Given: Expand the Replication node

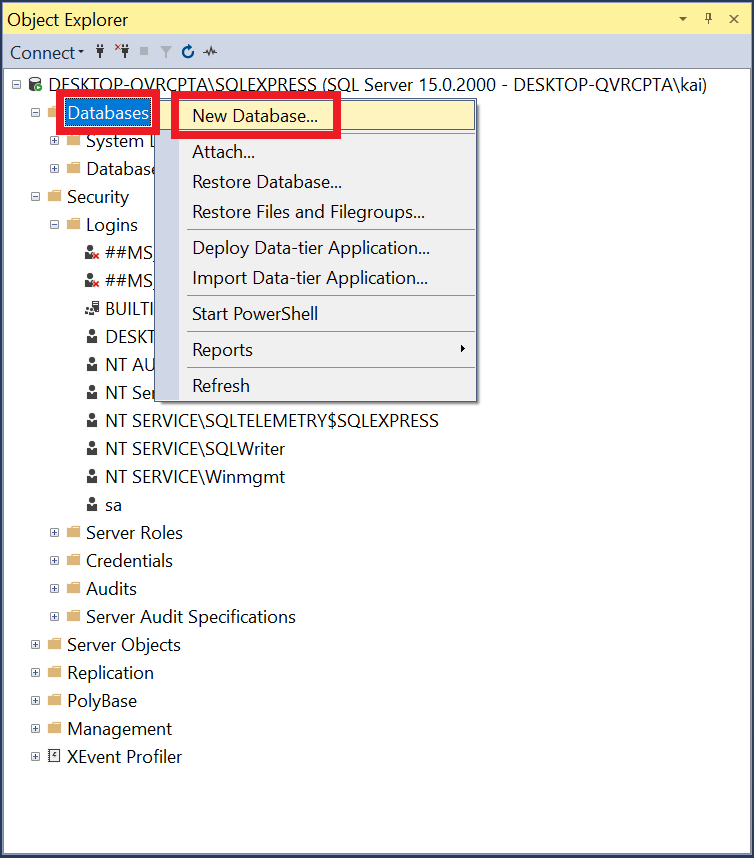Looking at the screenshot, I should pyautogui.click(x=36, y=673).
